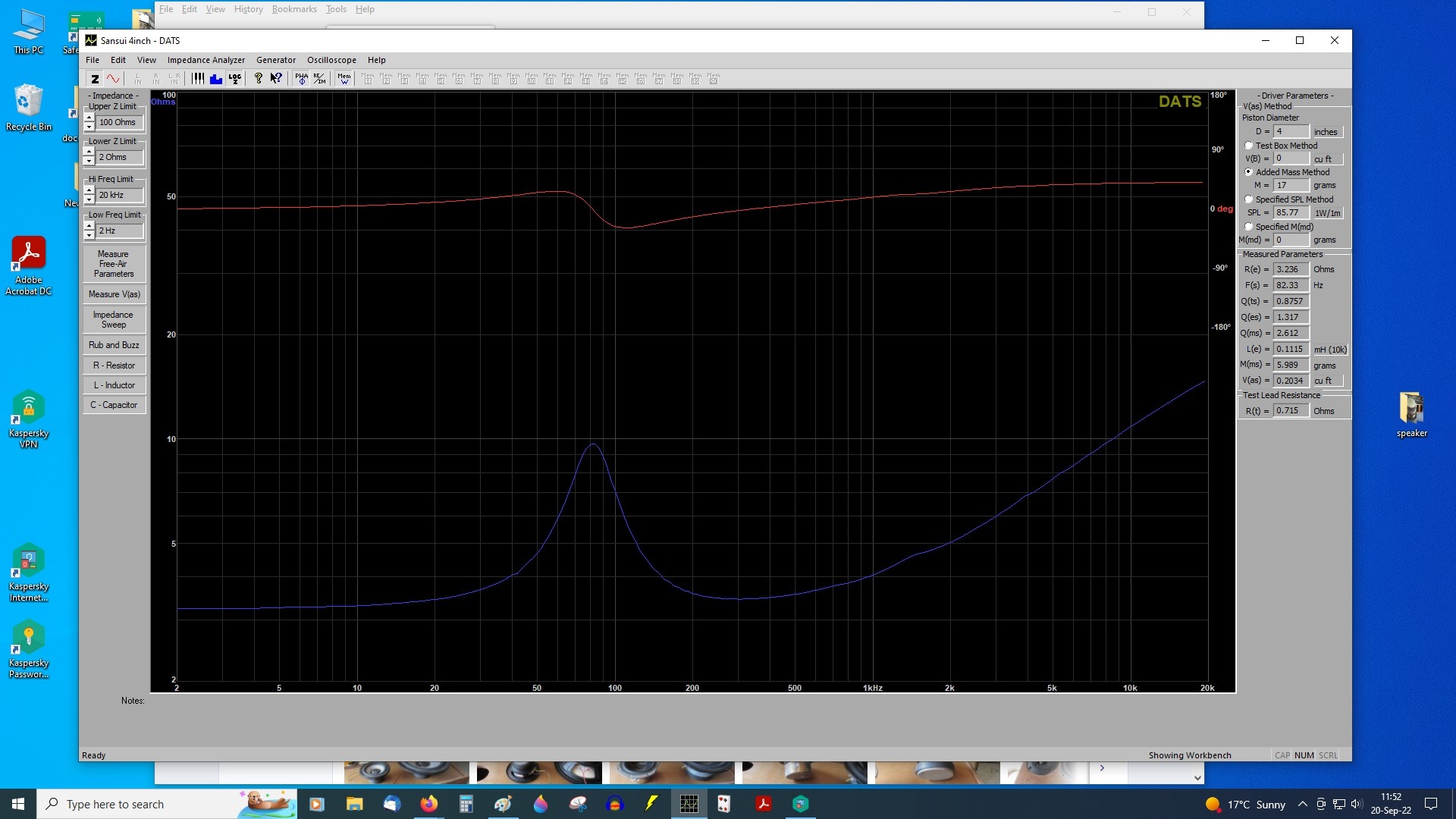
Task: Open the speaker desktop shortcut
Action: click(x=1411, y=415)
